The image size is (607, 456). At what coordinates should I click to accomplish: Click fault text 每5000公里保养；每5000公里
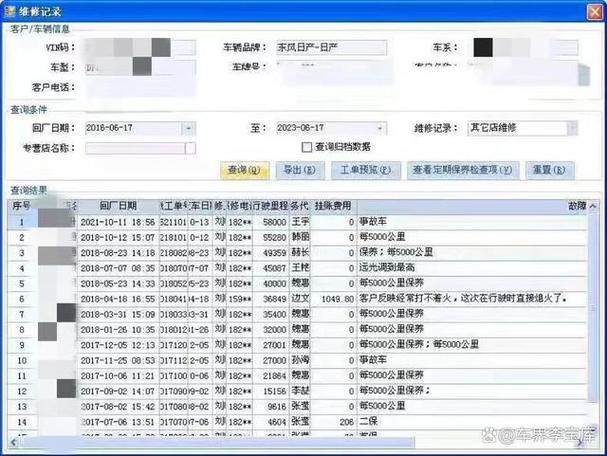[419, 345]
